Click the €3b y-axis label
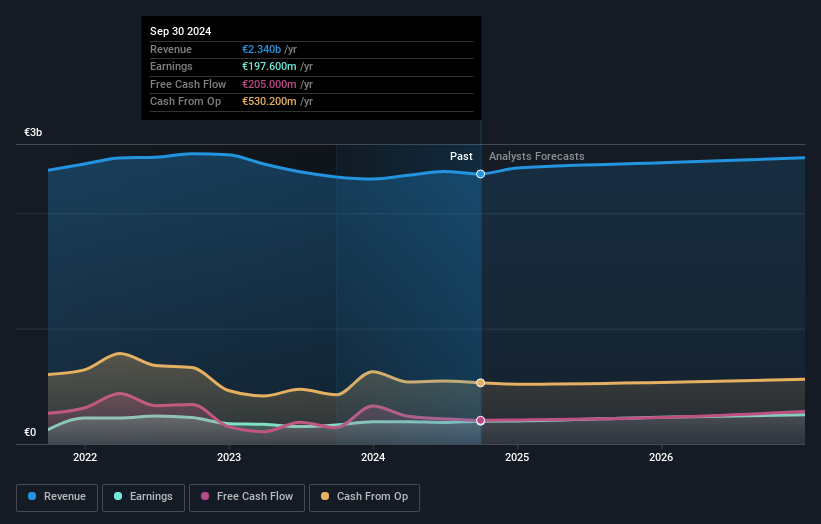Viewport: 821px width, 524px height. (33, 132)
